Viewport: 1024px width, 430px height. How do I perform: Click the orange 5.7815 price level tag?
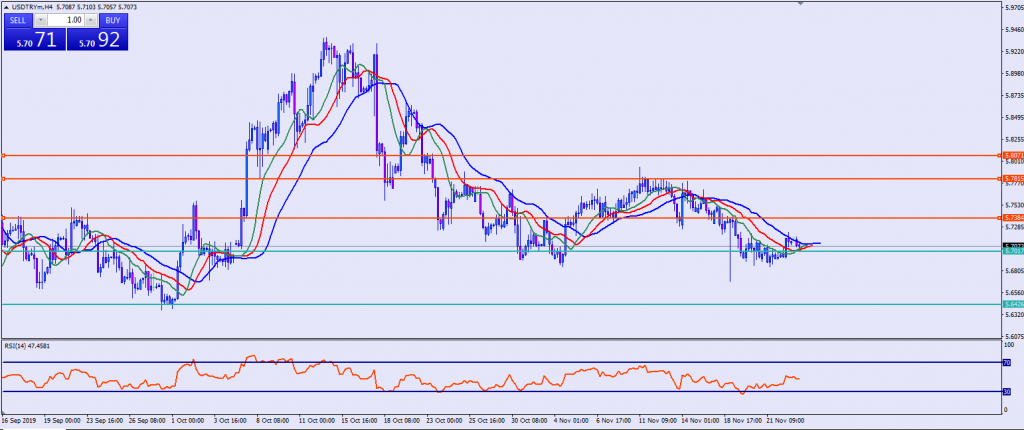[x=1010, y=179]
